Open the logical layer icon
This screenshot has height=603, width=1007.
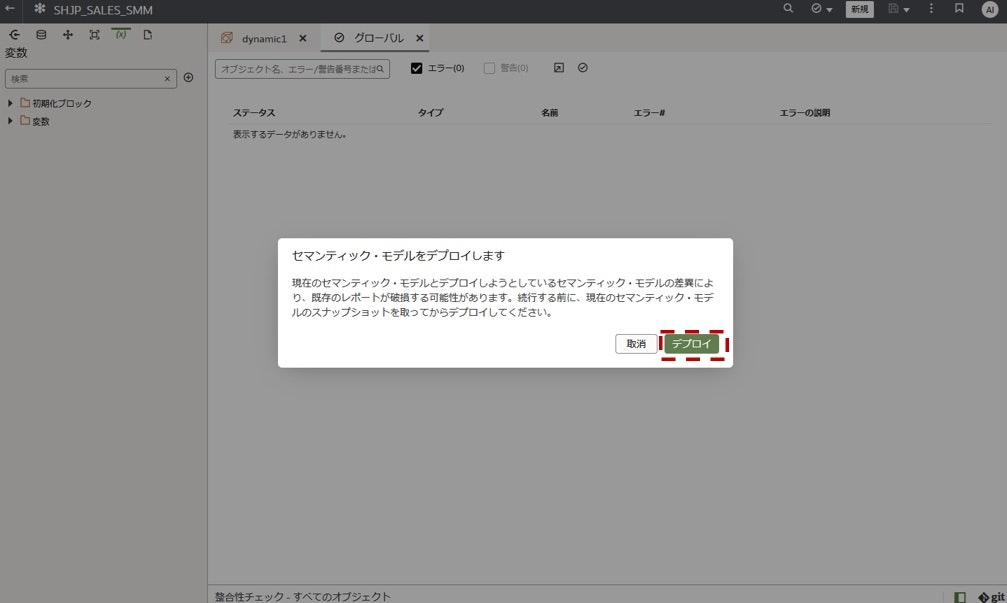(67, 35)
